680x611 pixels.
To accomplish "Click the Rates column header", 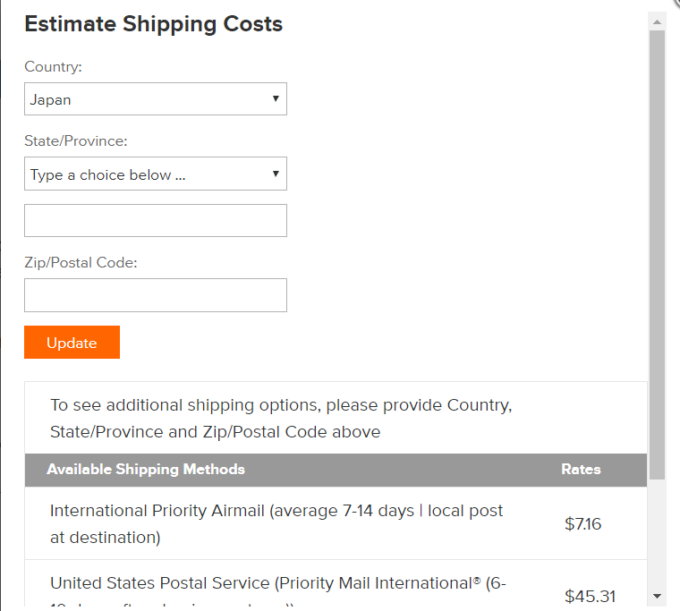I will pyautogui.click(x=581, y=469).
